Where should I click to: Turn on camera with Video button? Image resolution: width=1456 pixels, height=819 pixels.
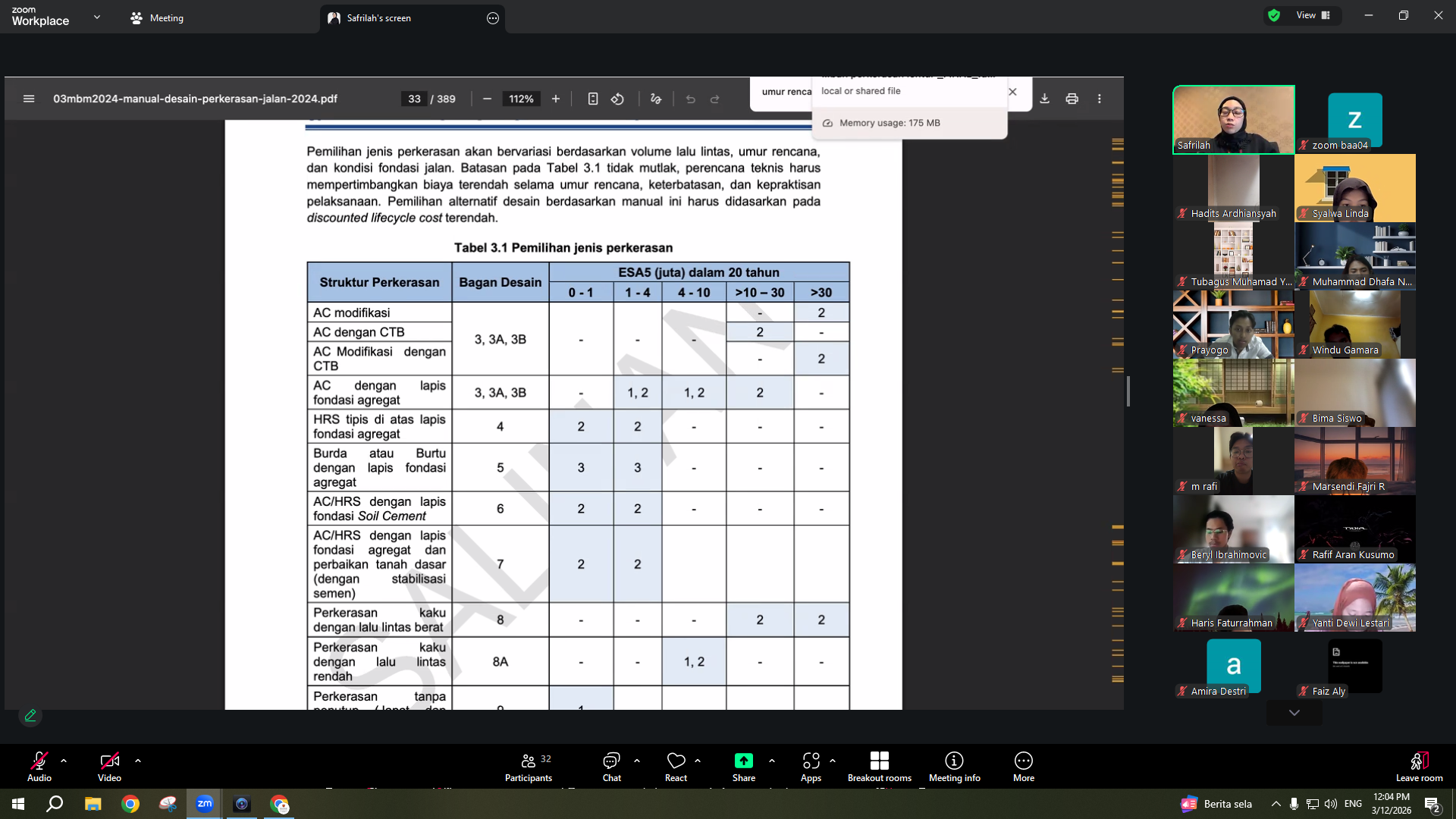coord(109,766)
